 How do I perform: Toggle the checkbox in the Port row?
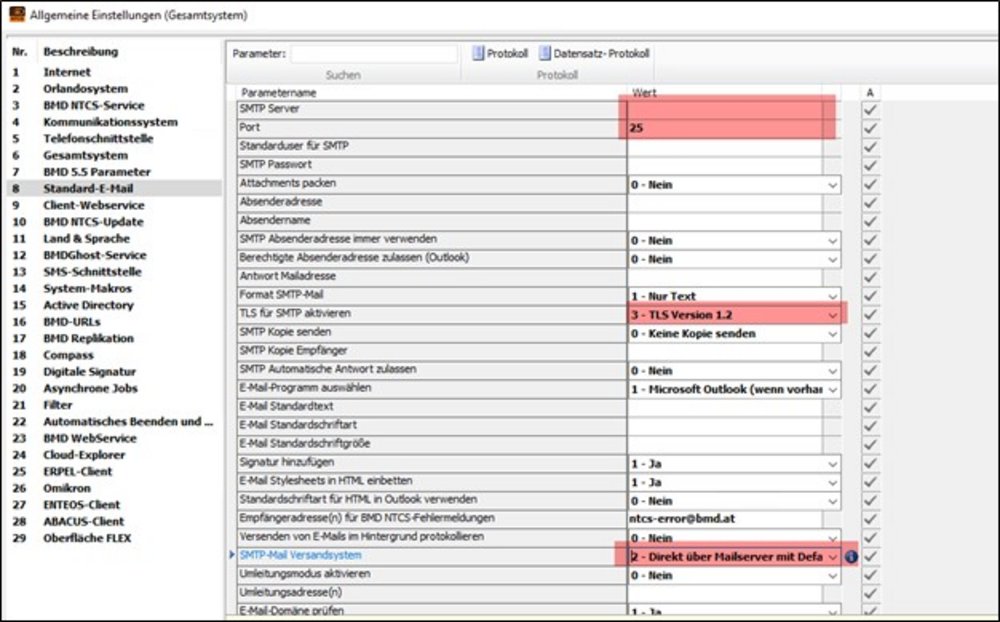click(870, 128)
